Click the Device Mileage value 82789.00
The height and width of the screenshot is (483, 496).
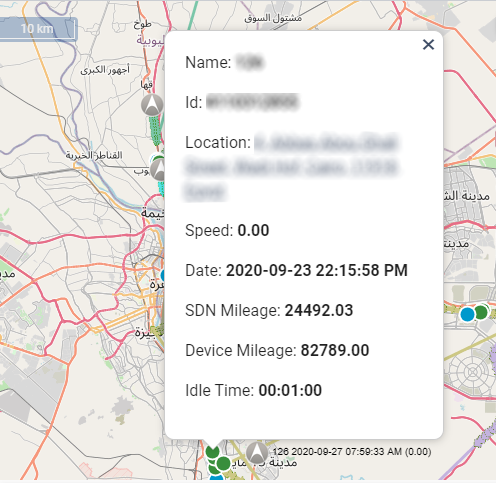point(335,350)
